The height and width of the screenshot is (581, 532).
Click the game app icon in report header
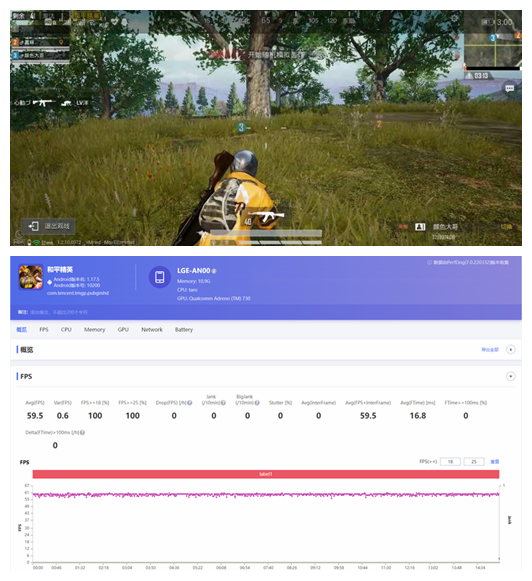[31, 277]
